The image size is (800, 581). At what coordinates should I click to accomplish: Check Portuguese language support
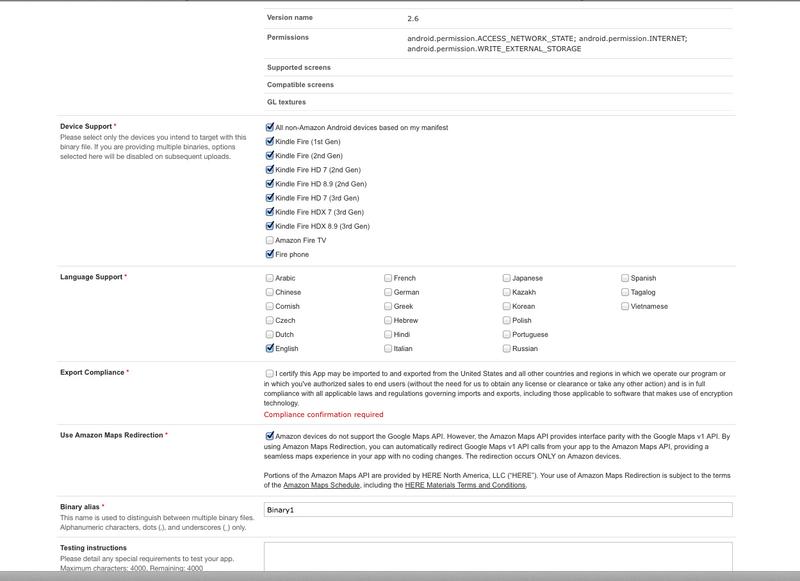pyautogui.click(x=506, y=334)
